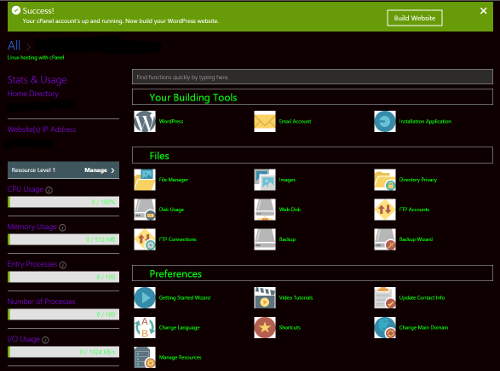
Task: Open the Images icon
Action: pyautogui.click(x=265, y=180)
